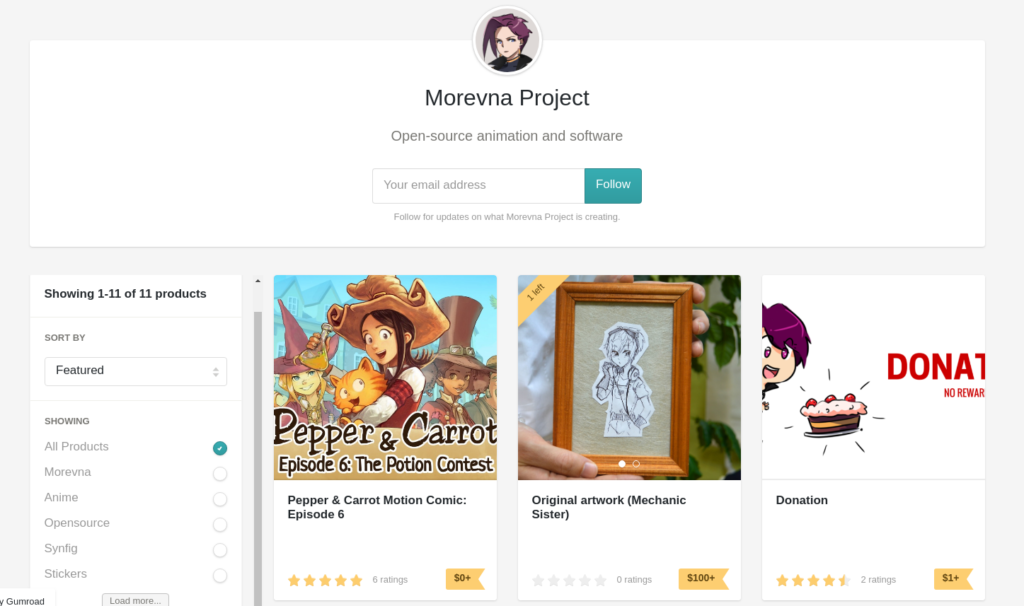Choose the All Products radio option
The image size is (1024, 606).
pos(220,448)
